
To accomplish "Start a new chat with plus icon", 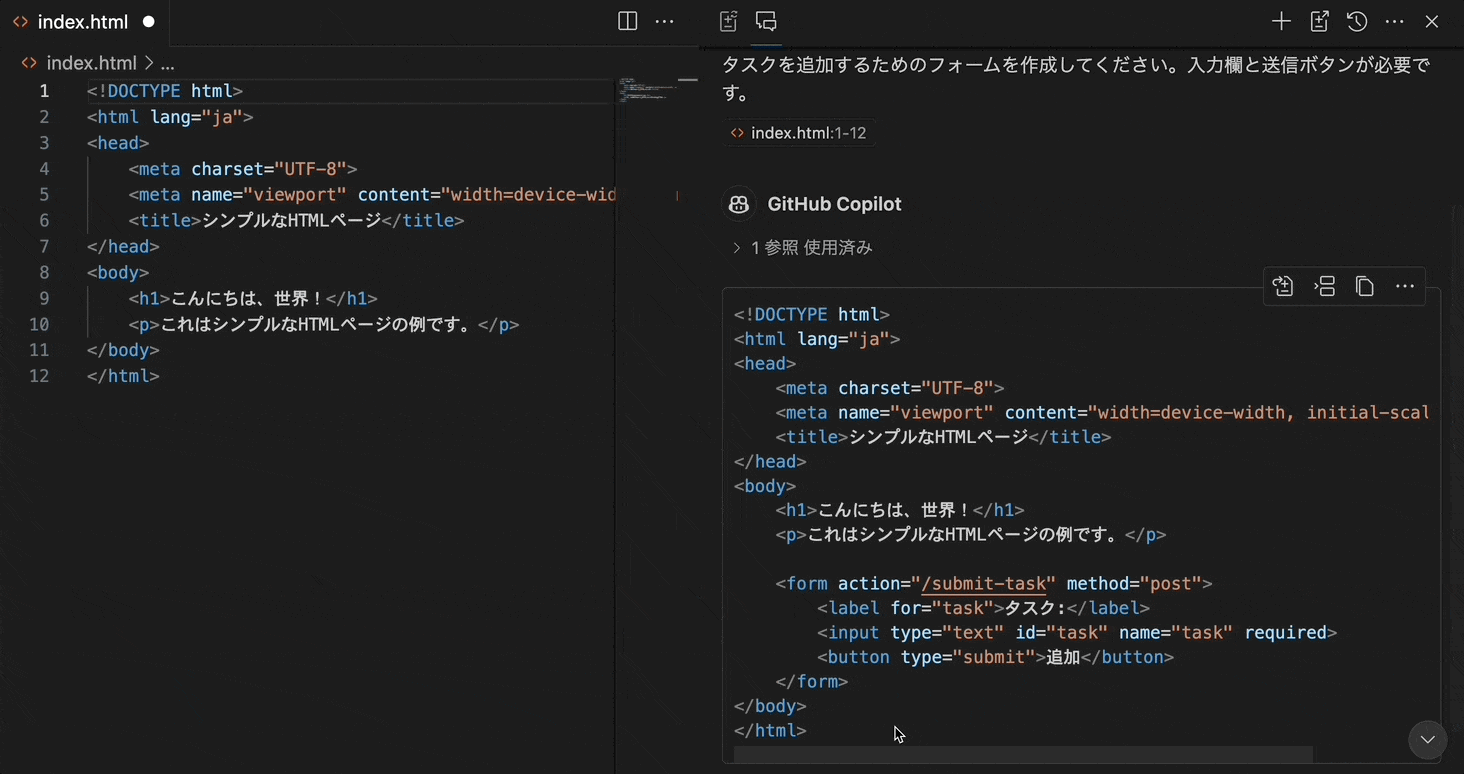I will pyautogui.click(x=1281, y=21).
